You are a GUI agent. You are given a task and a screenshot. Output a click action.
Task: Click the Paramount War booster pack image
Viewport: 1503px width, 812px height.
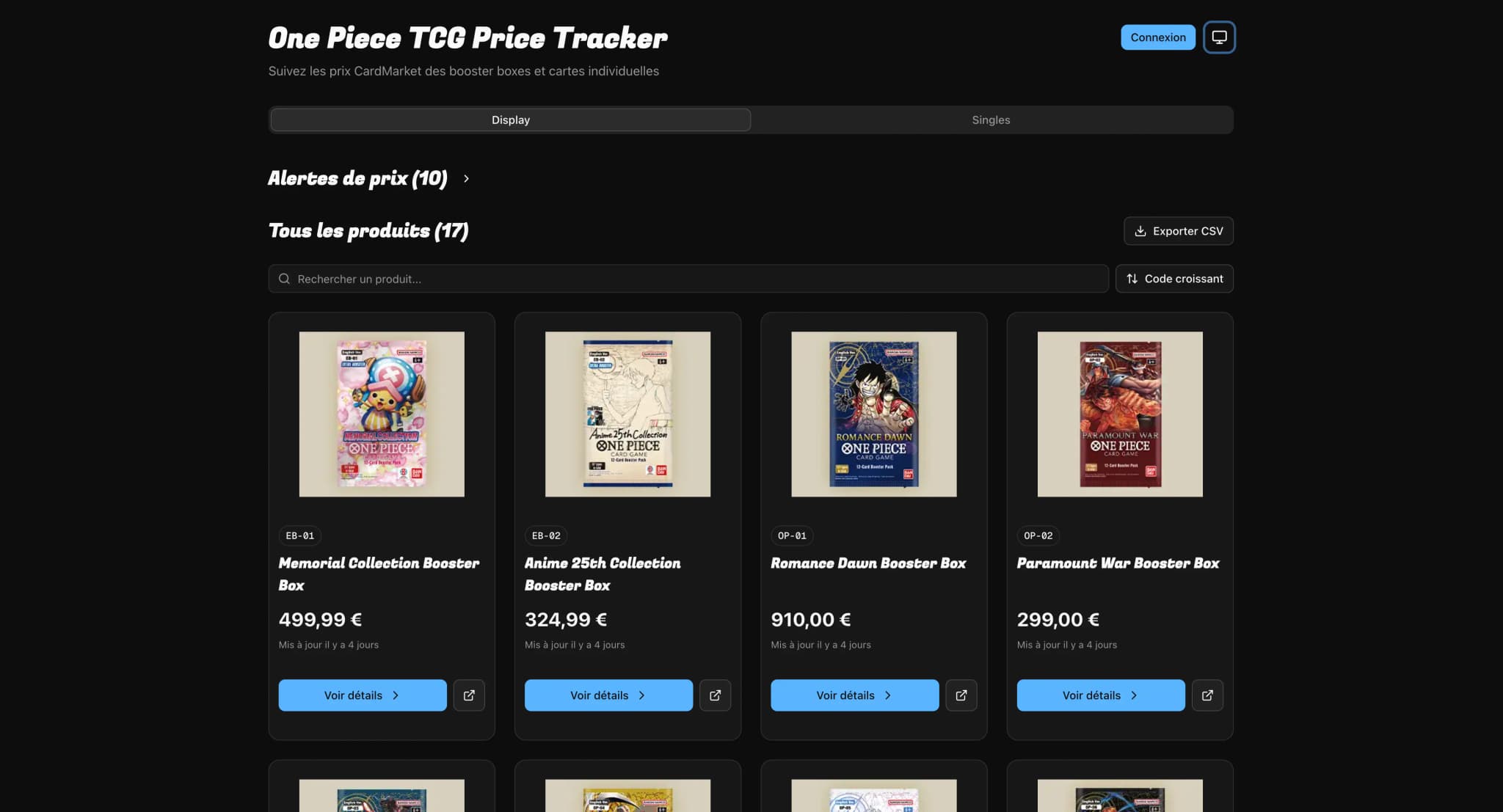(x=1120, y=414)
